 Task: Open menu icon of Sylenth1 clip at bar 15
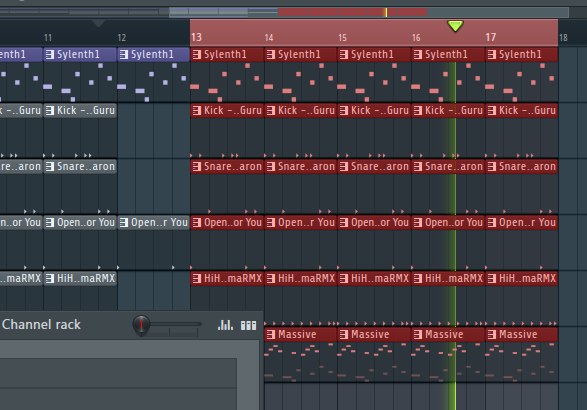[x=343, y=55]
